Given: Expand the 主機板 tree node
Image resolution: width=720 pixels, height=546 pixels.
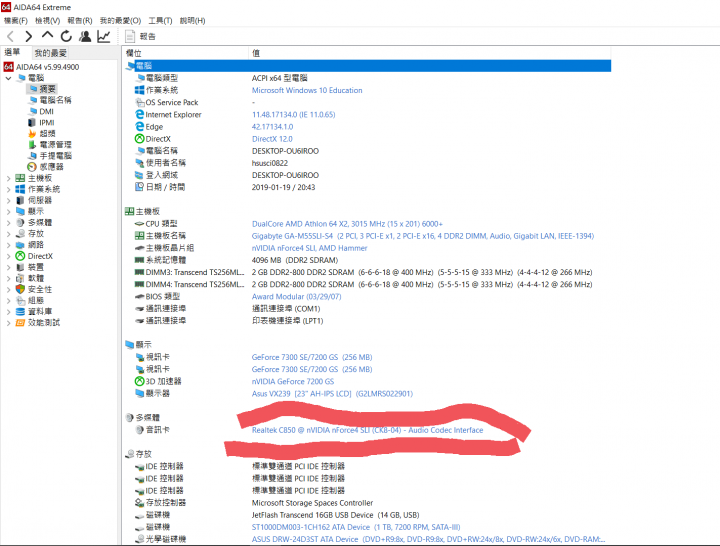Looking at the screenshot, I should [8, 178].
